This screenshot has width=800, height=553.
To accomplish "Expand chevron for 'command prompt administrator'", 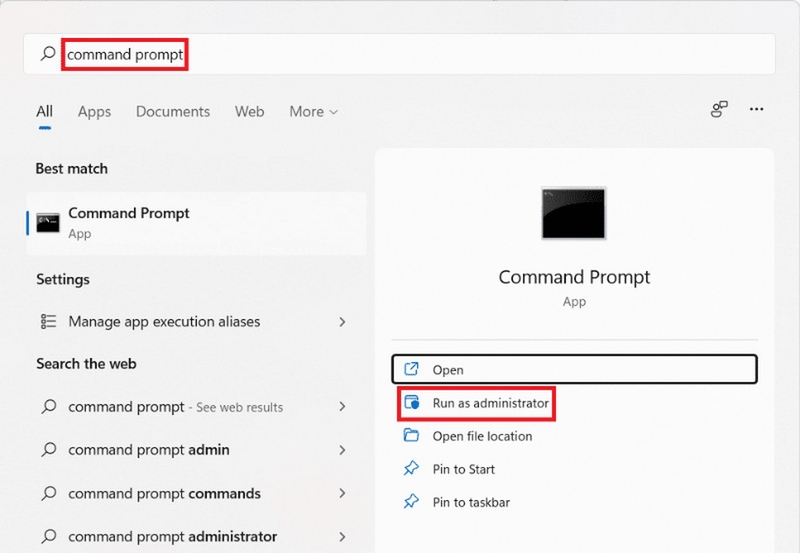I will point(342,537).
